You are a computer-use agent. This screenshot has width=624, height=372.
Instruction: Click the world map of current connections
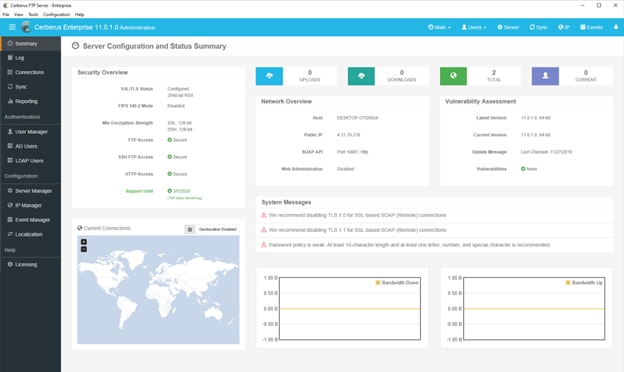pyautogui.click(x=158, y=290)
